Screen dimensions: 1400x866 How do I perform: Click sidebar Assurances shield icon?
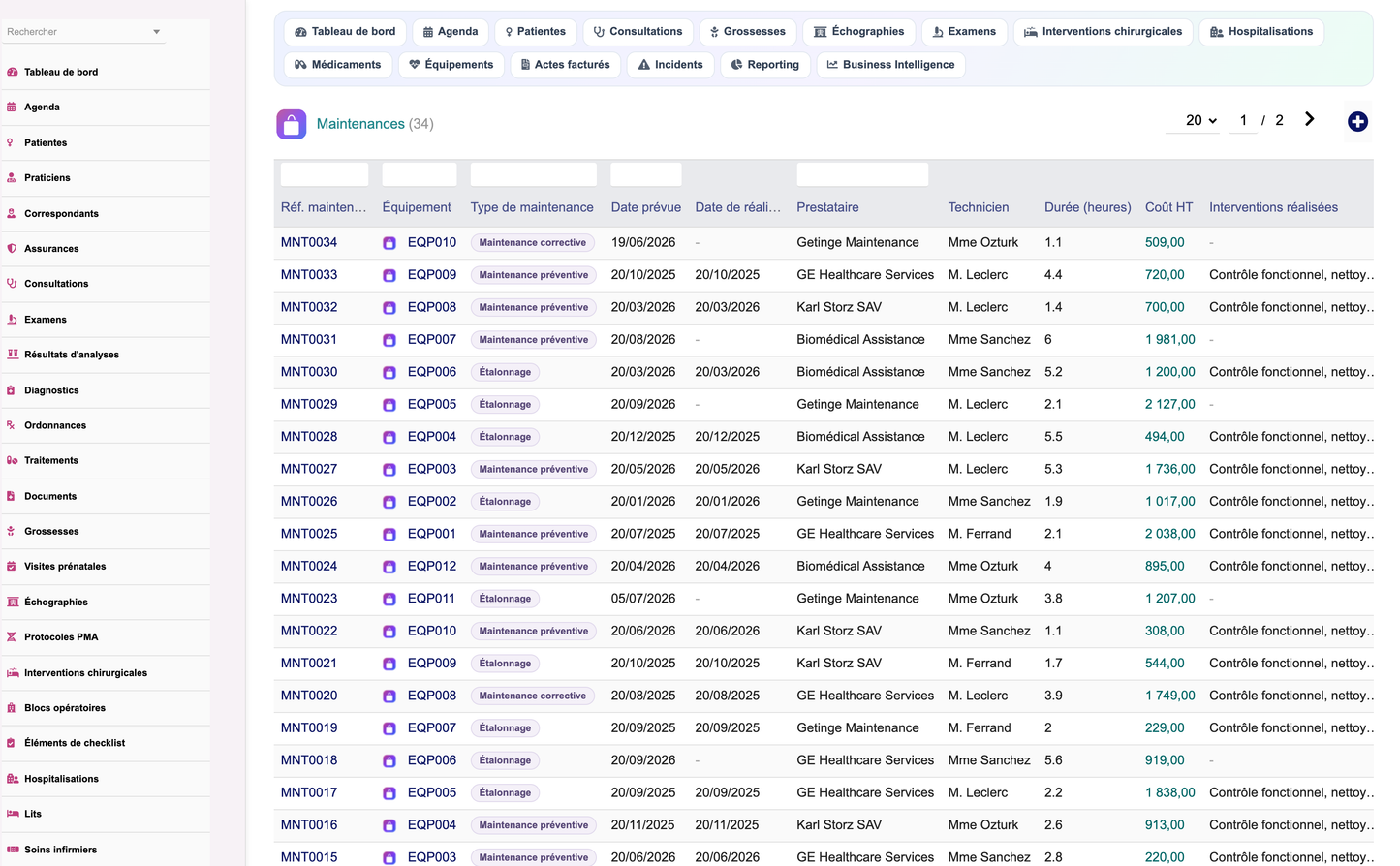coord(12,249)
